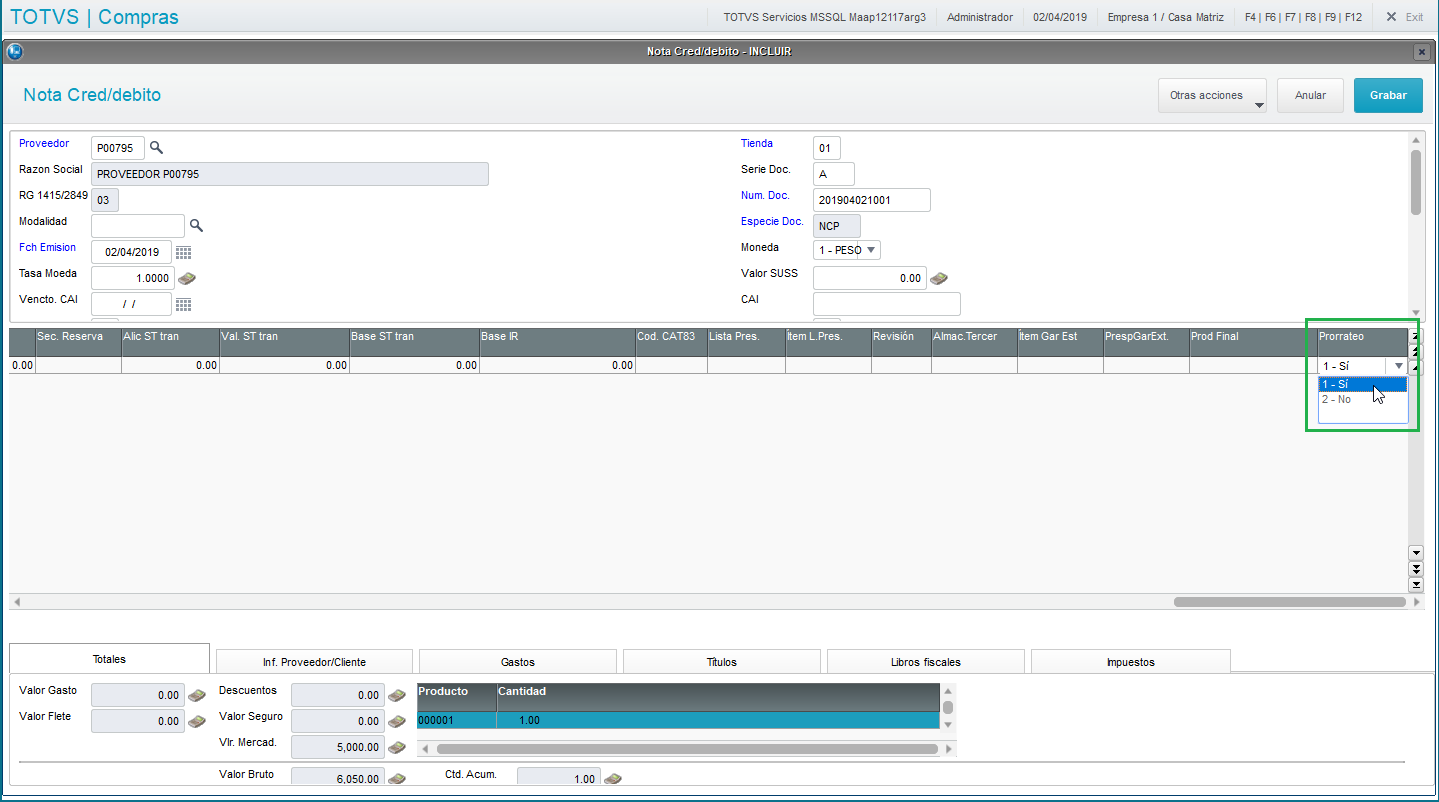Click Empresa 1 / Casa Matriz in header

tap(1165, 17)
